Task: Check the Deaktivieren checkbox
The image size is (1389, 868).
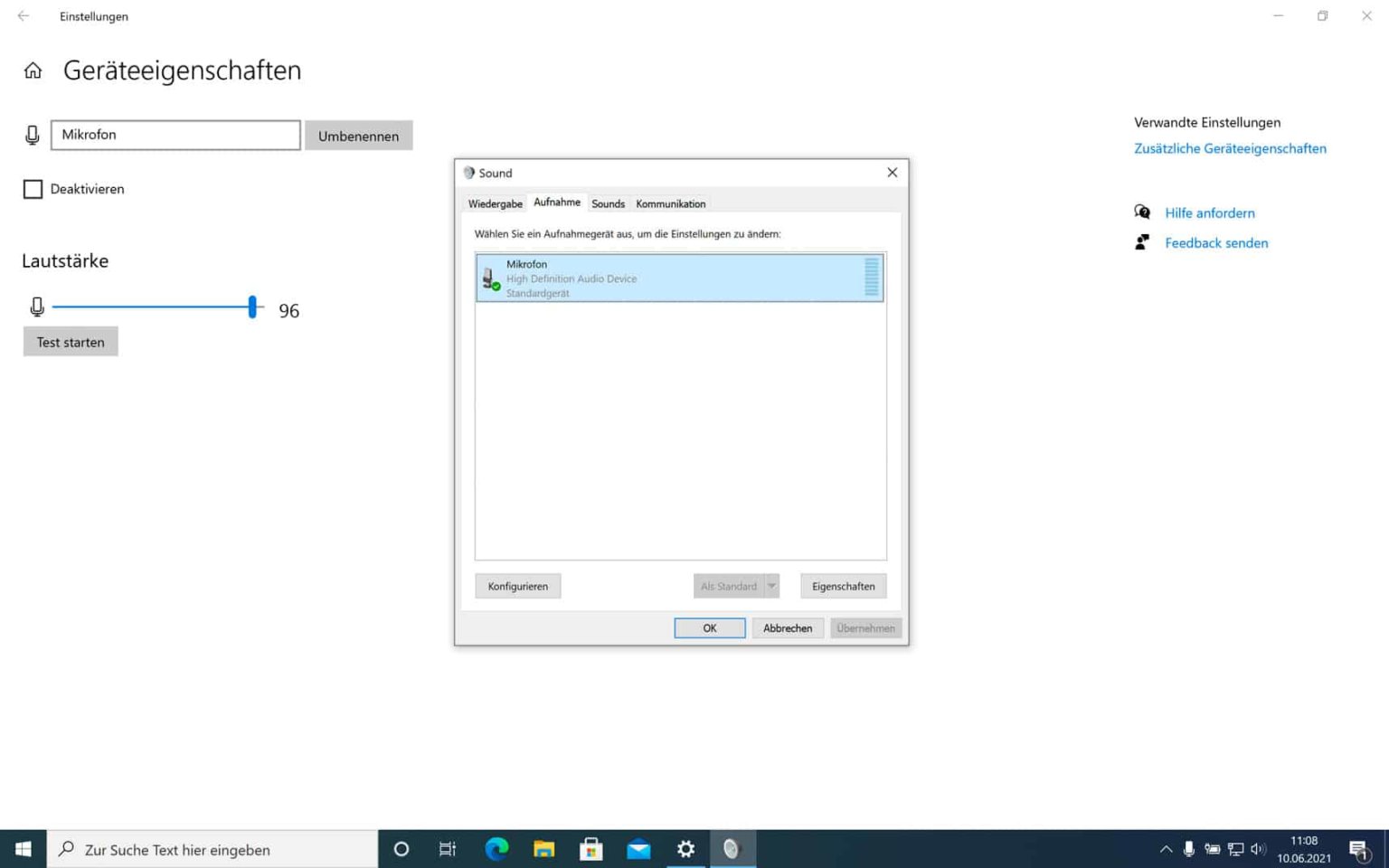Action: (x=33, y=188)
